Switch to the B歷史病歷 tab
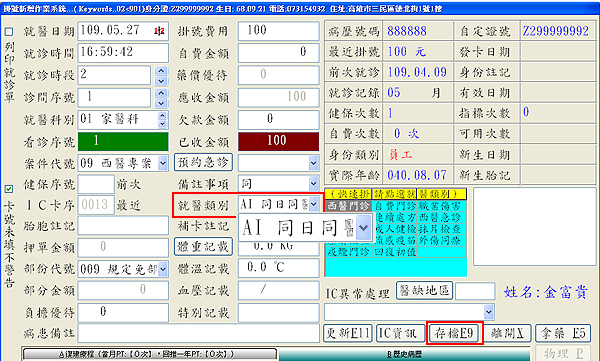The image size is (600, 361). (404, 354)
